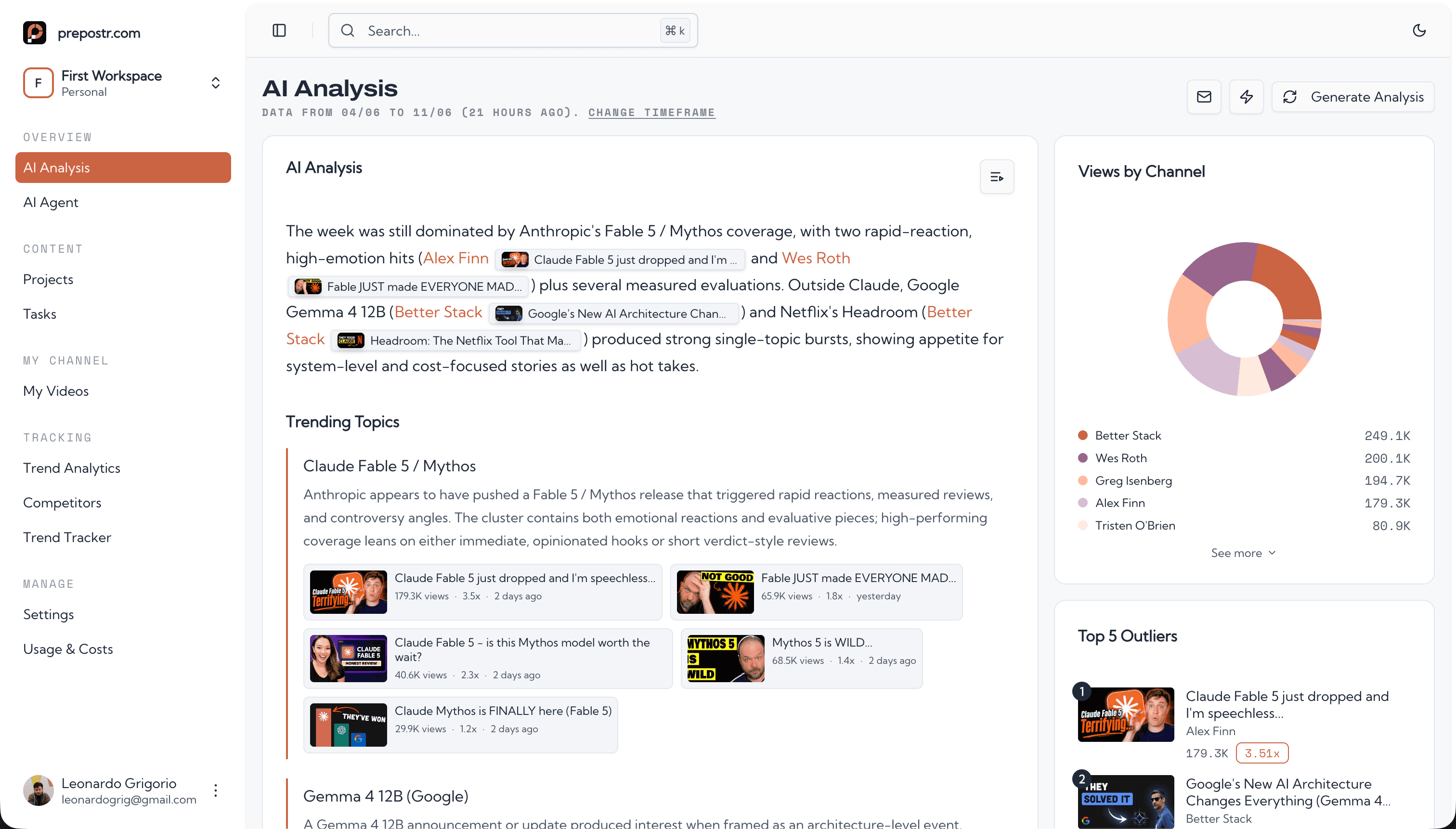Open video card Claude Mythos is FINALLY here
The image size is (1456, 829).
pos(460,725)
